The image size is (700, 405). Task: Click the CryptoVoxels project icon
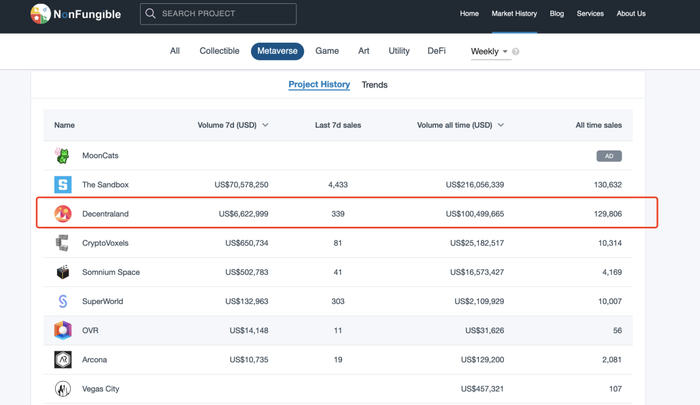pyautogui.click(x=62, y=243)
